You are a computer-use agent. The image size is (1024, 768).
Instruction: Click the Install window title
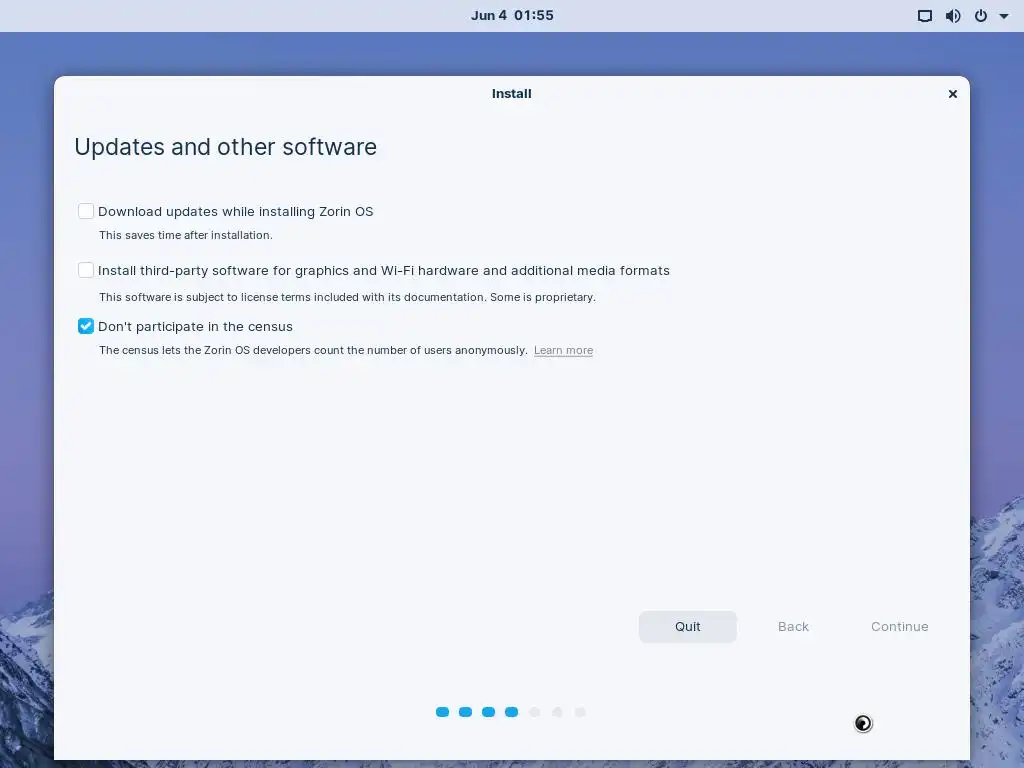click(x=511, y=94)
